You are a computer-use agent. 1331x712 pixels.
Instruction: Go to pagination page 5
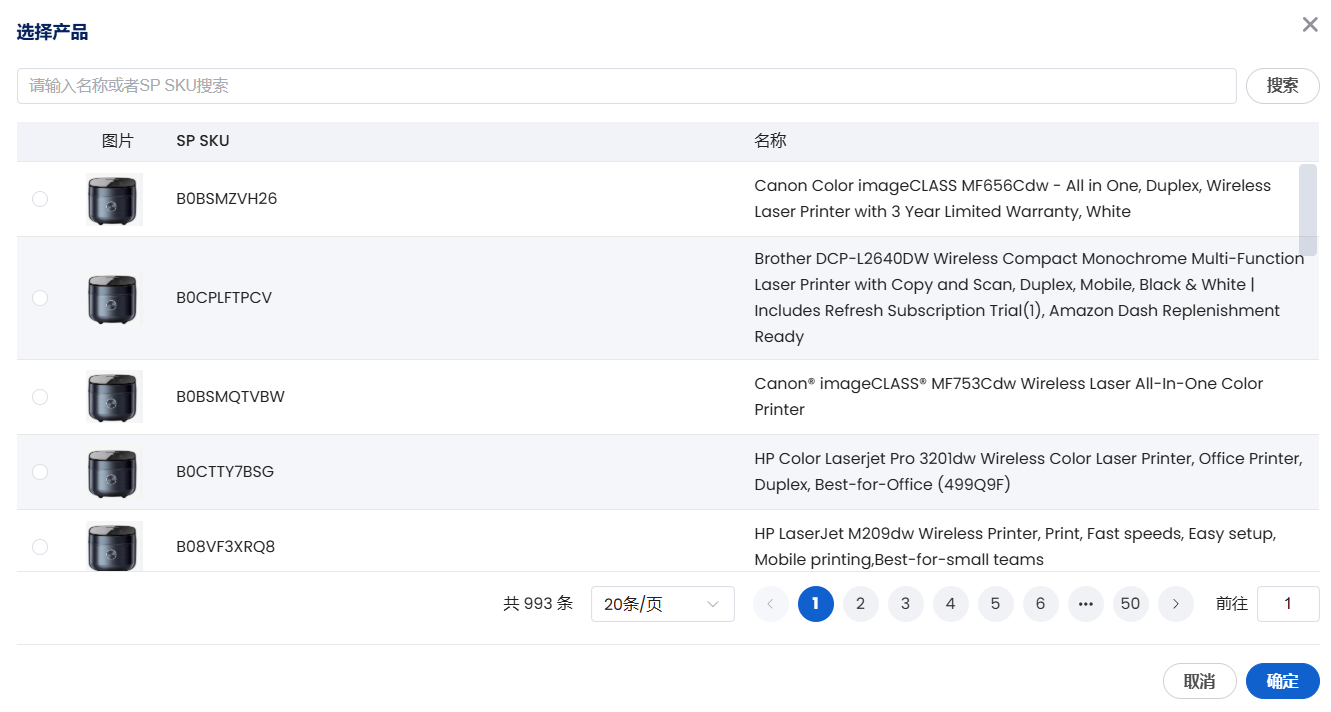click(x=996, y=604)
